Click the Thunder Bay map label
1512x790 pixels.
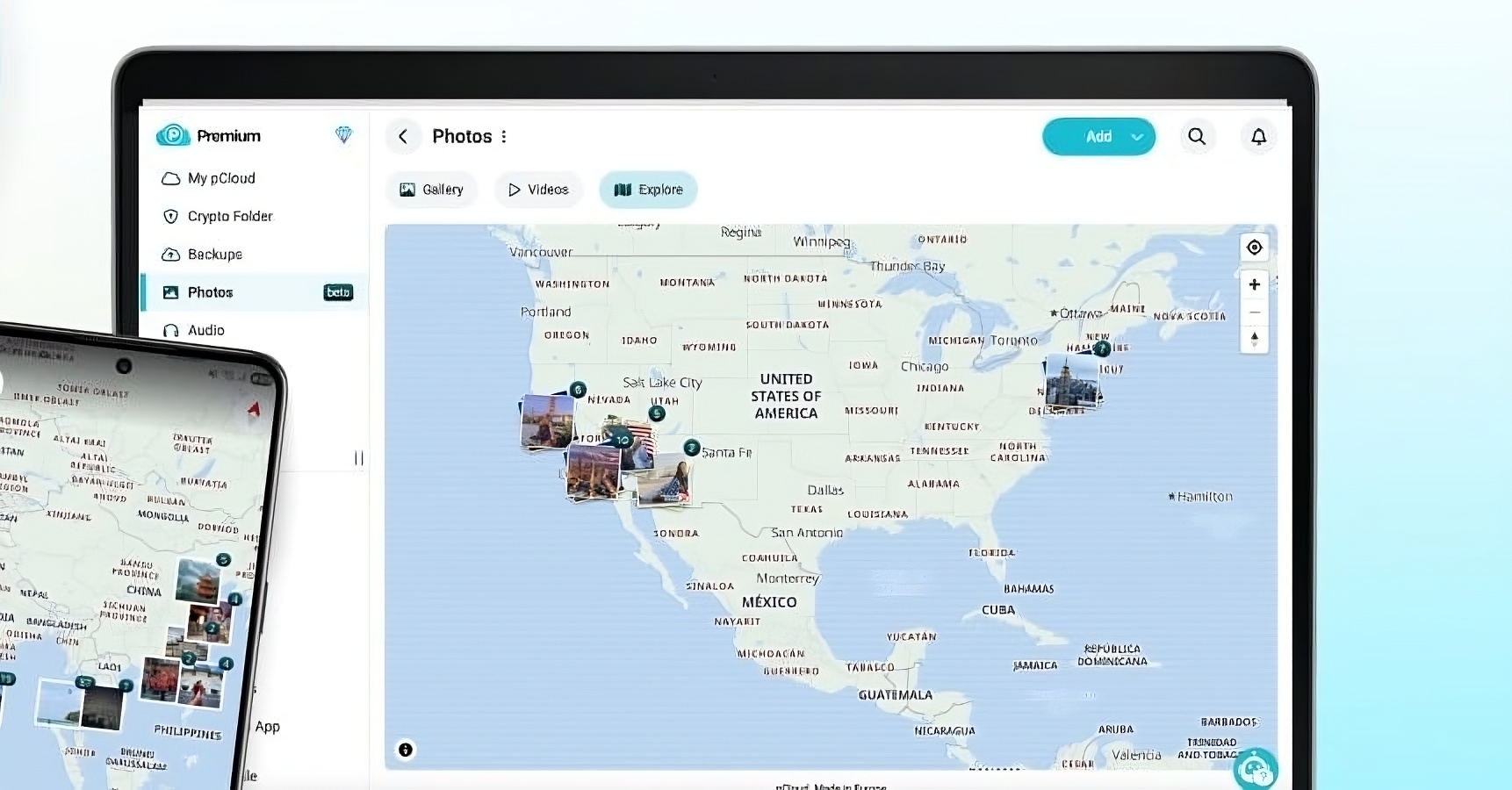[x=907, y=266]
